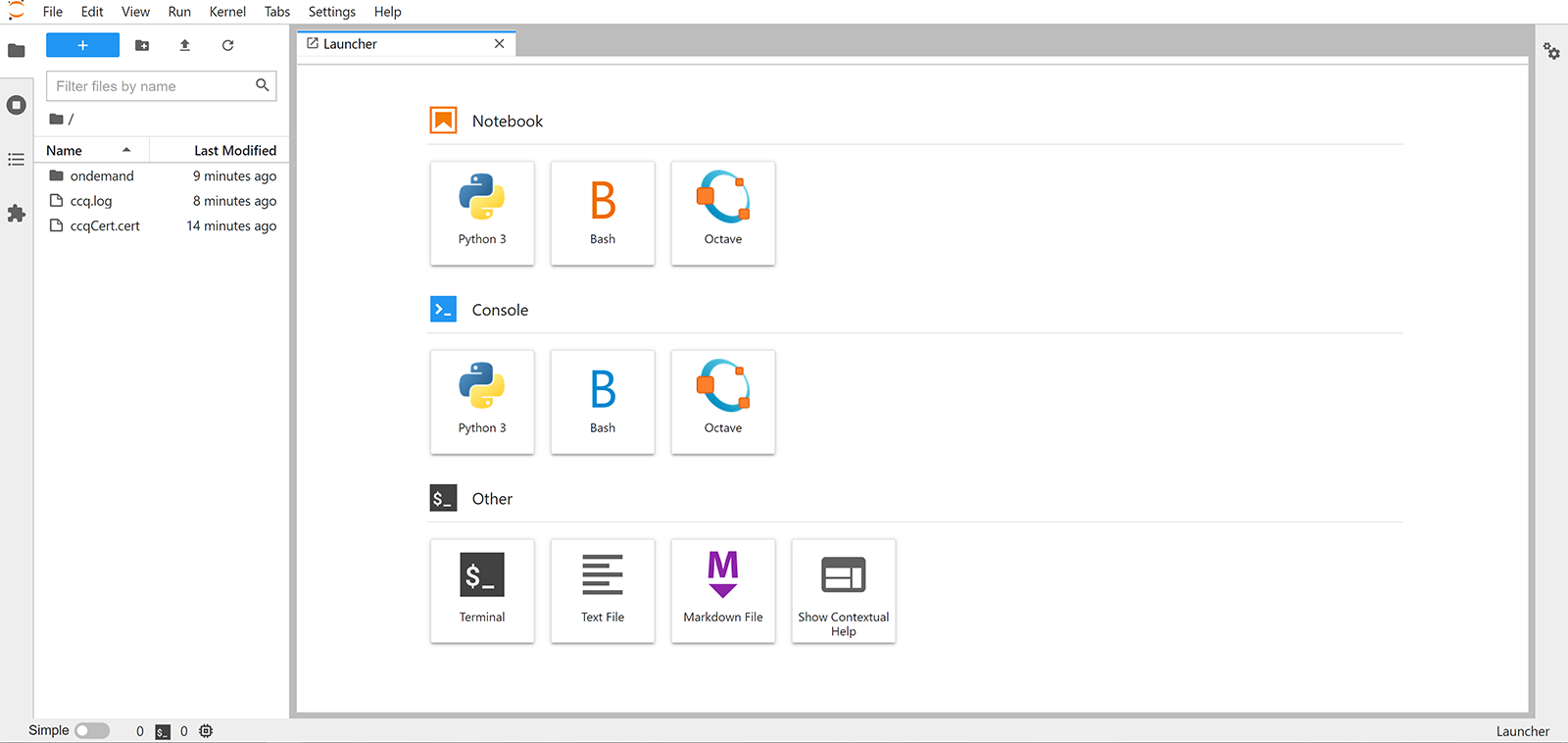Open the Kernel menu
This screenshot has height=743, width=1568.
pos(227,12)
